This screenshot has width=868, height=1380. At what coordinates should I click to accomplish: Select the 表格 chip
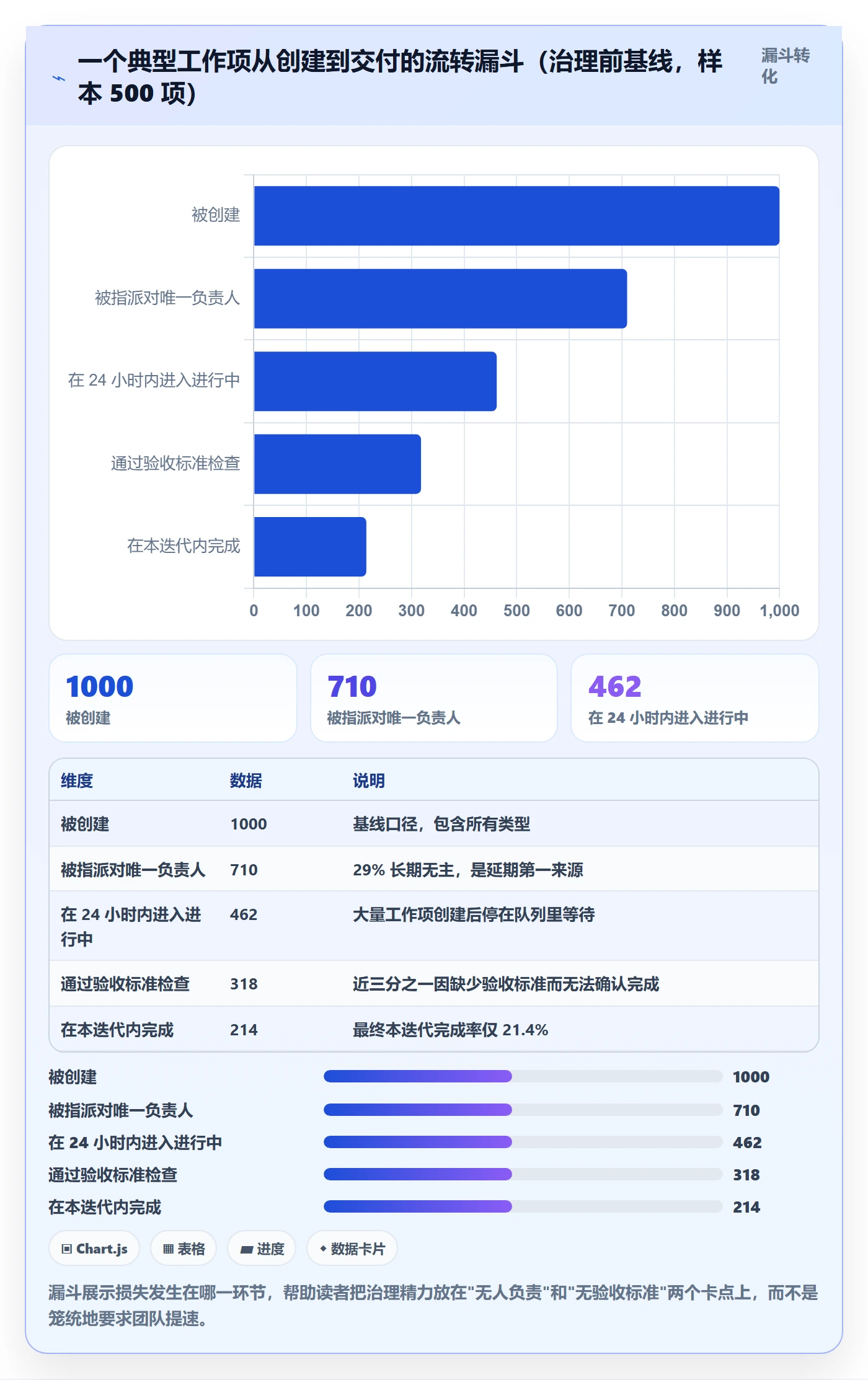[184, 1249]
